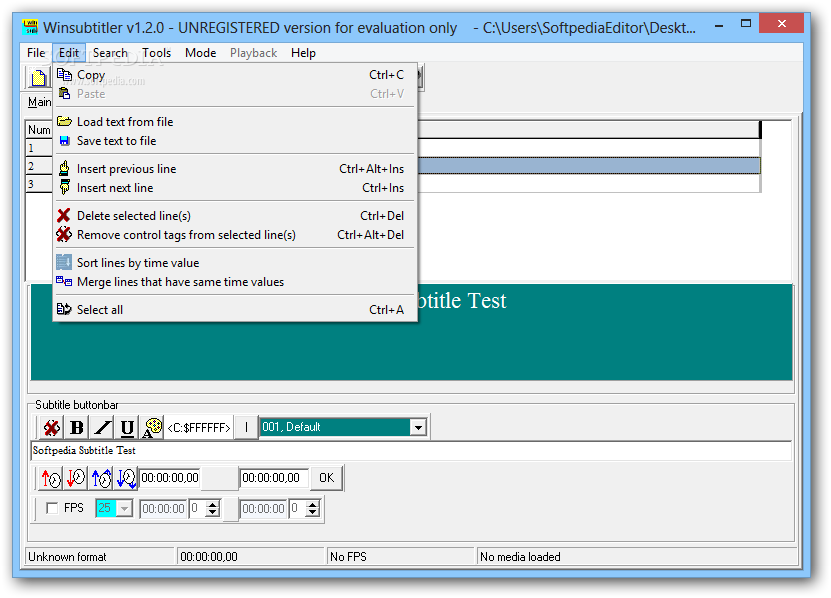The image size is (831, 598).
Task: Open the 001, Default style dropdown
Action: pos(418,427)
